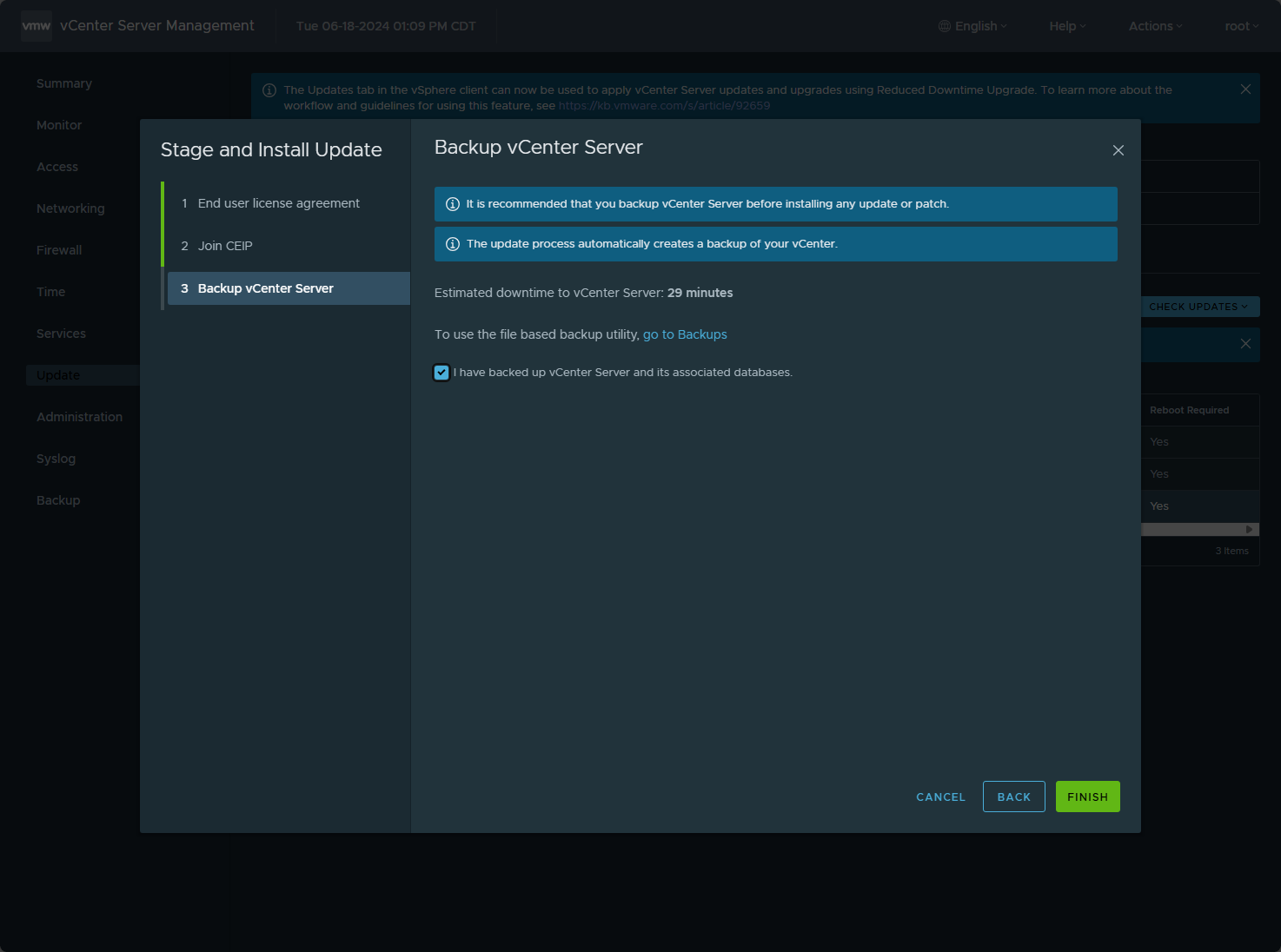This screenshot has width=1281, height=952.
Task: Cancel the update wizard
Action: 941,797
